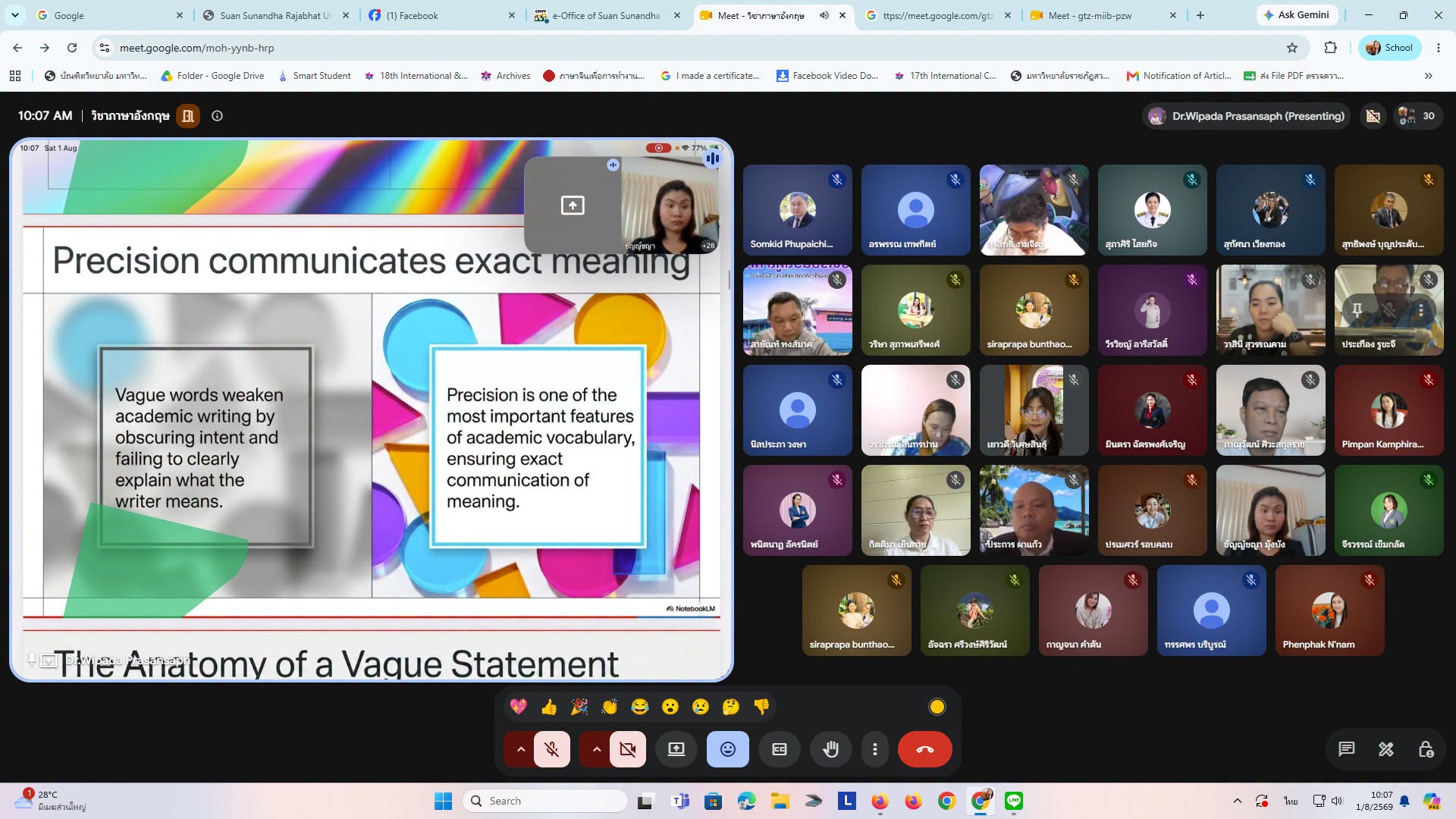Viewport: 1456px width, 819px height.
Task: Show meeting details info icon
Action: tap(217, 116)
